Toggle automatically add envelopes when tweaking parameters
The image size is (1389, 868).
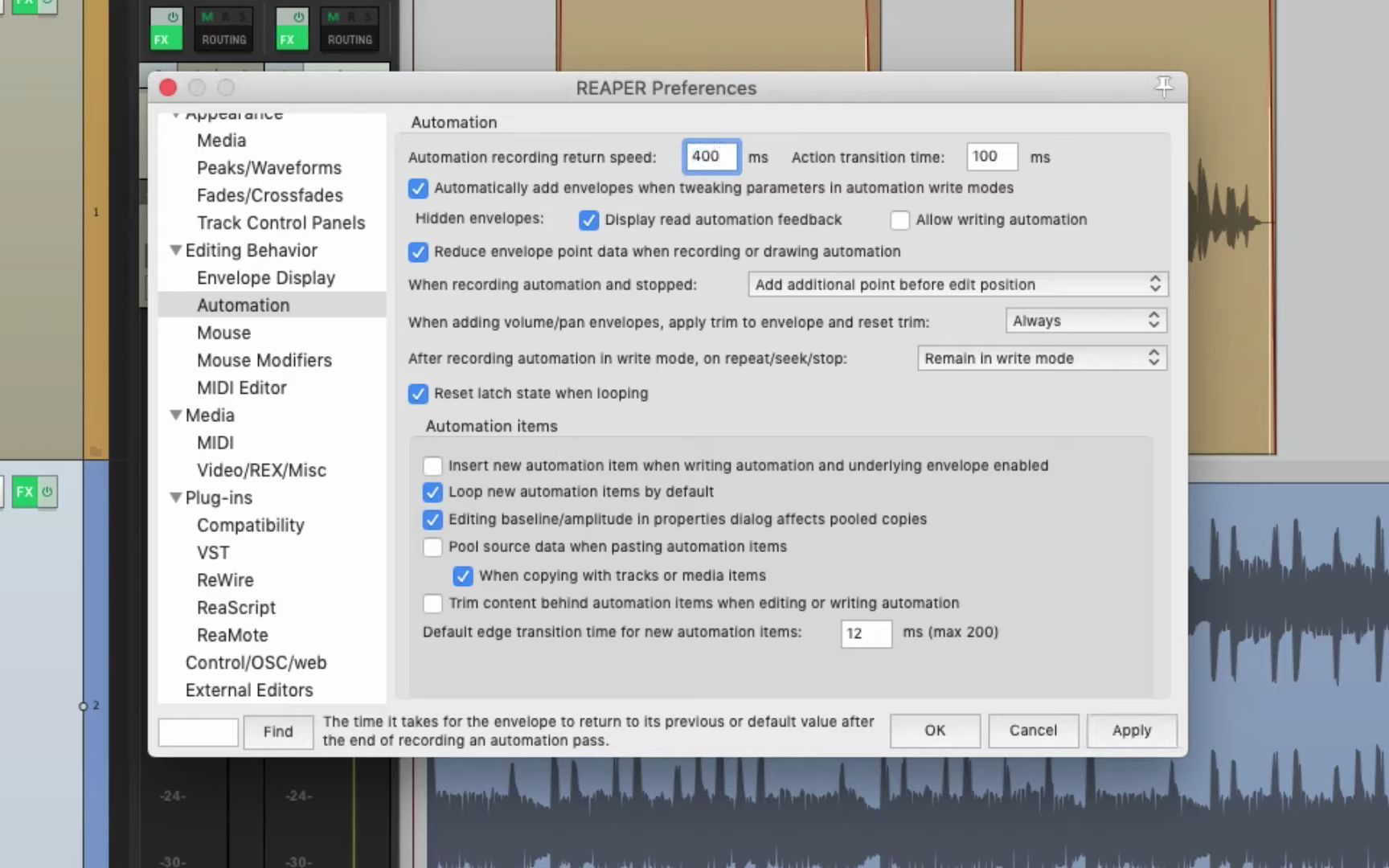point(418,188)
